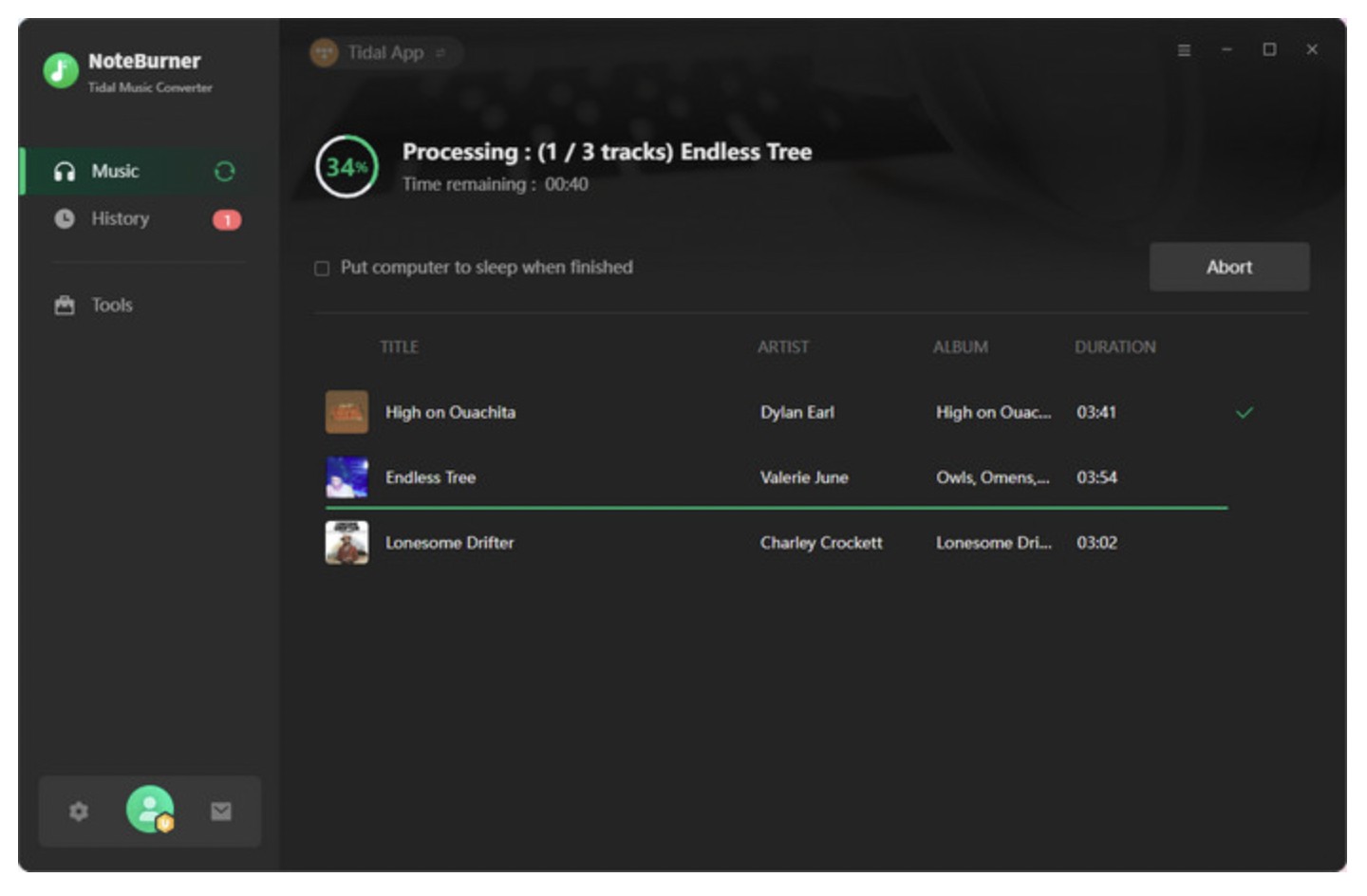1367x896 pixels.
Task: Select the Lonesome Drifter track title
Action: (449, 543)
